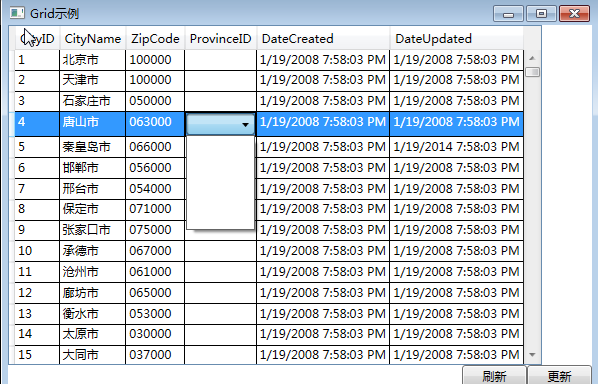Image resolution: width=598 pixels, height=384 pixels.
Task: Select the ZipCode cell 050000
Action: tap(155, 101)
